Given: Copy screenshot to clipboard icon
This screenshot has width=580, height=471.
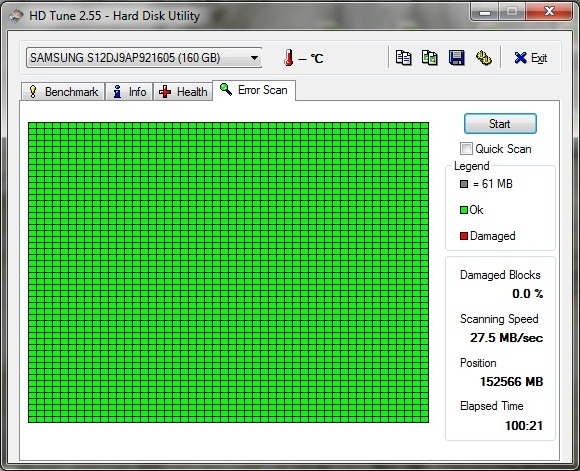Looking at the screenshot, I should tap(430, 58).
